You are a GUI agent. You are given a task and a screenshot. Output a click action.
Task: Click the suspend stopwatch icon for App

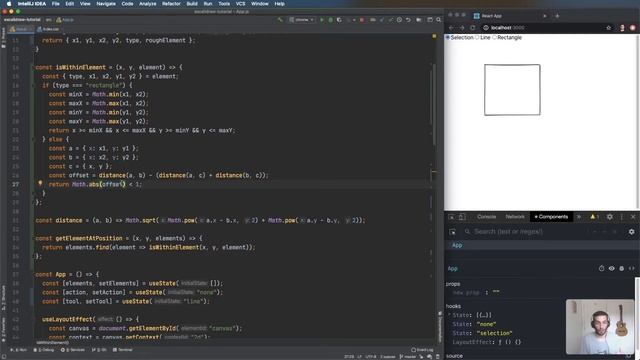601,269
